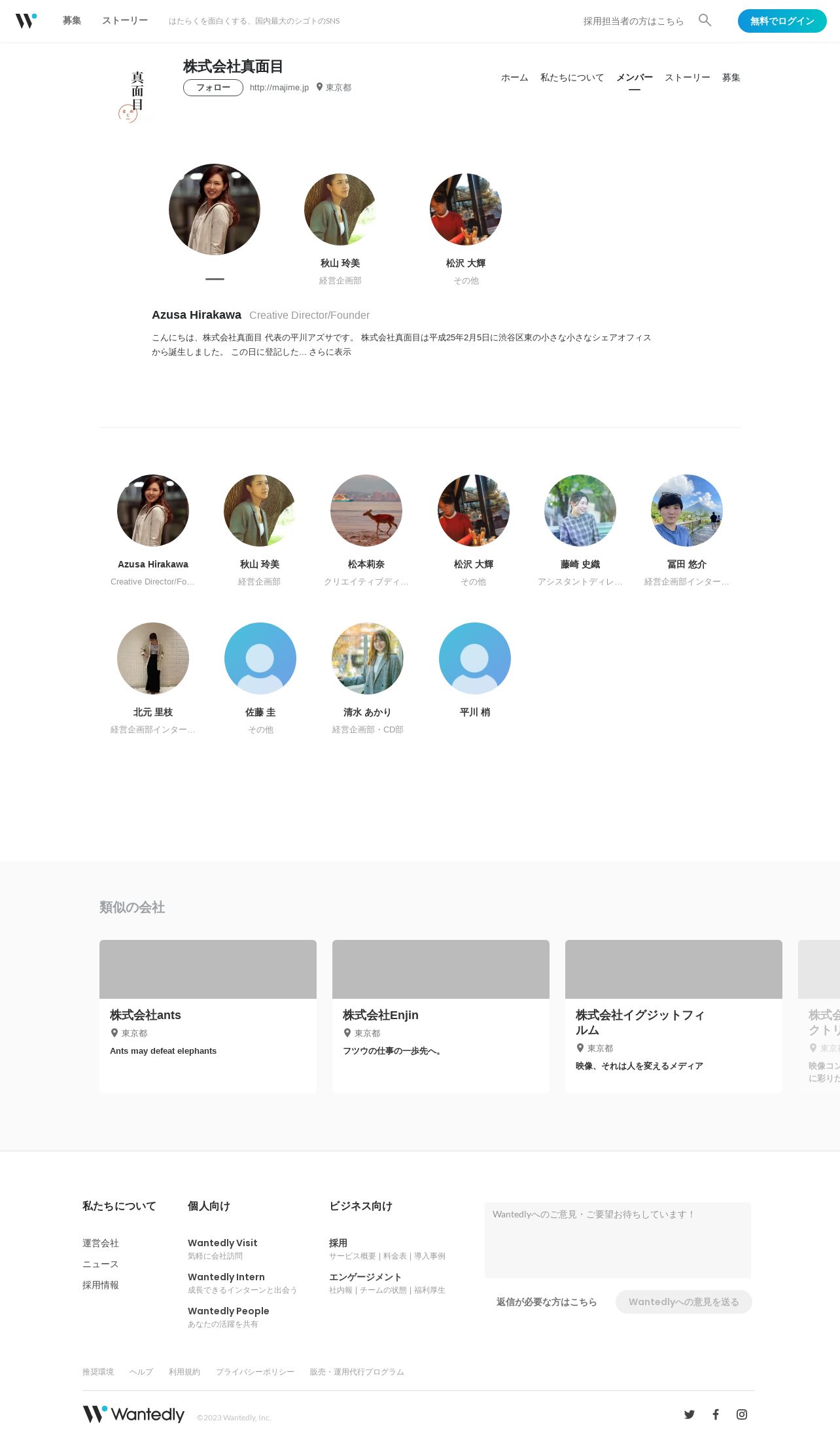
Task: Select the メンバー tab
Action: pos(635,77)
